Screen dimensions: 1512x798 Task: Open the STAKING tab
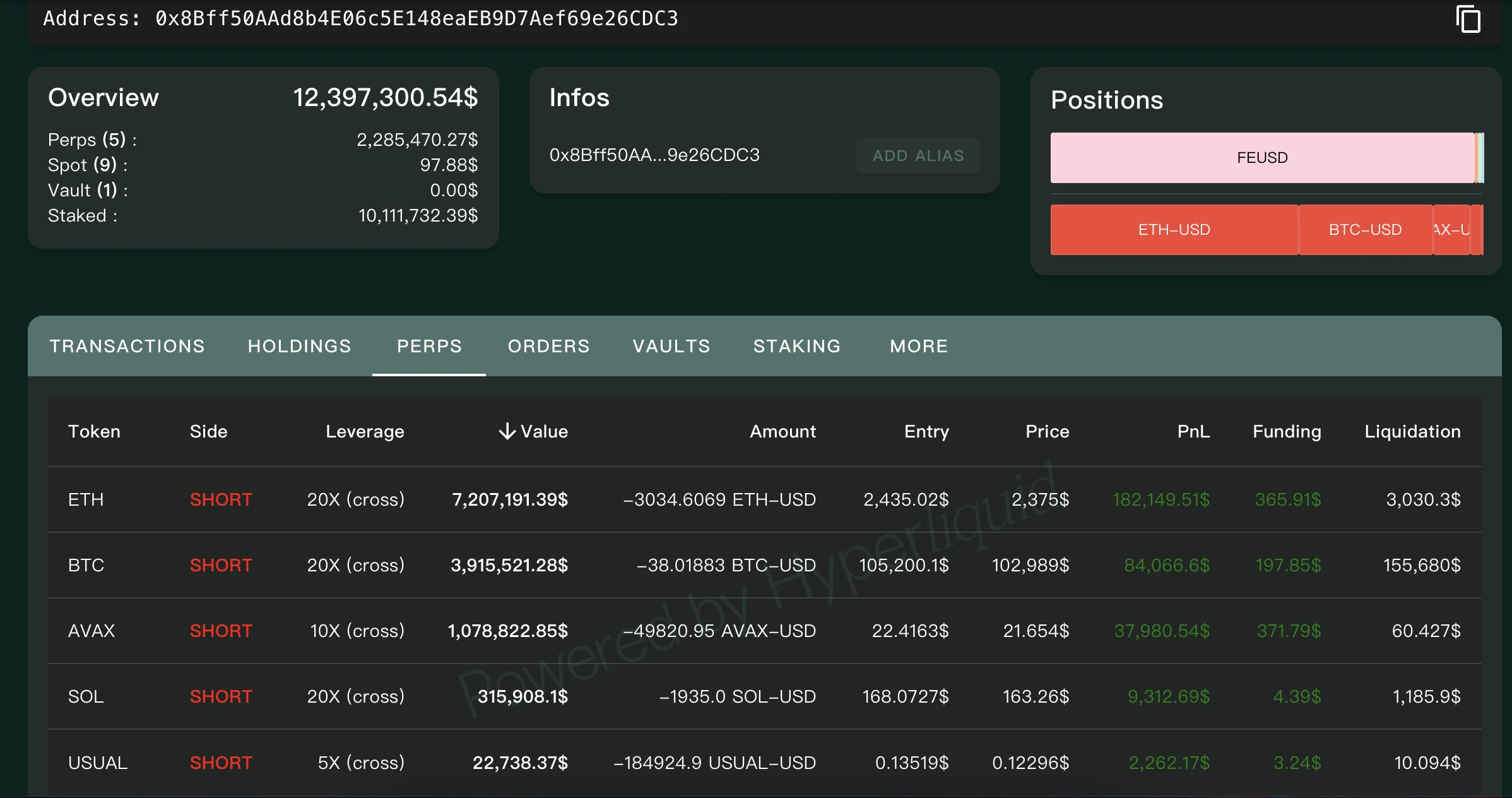pyautogui.click(x=797, y=346)
